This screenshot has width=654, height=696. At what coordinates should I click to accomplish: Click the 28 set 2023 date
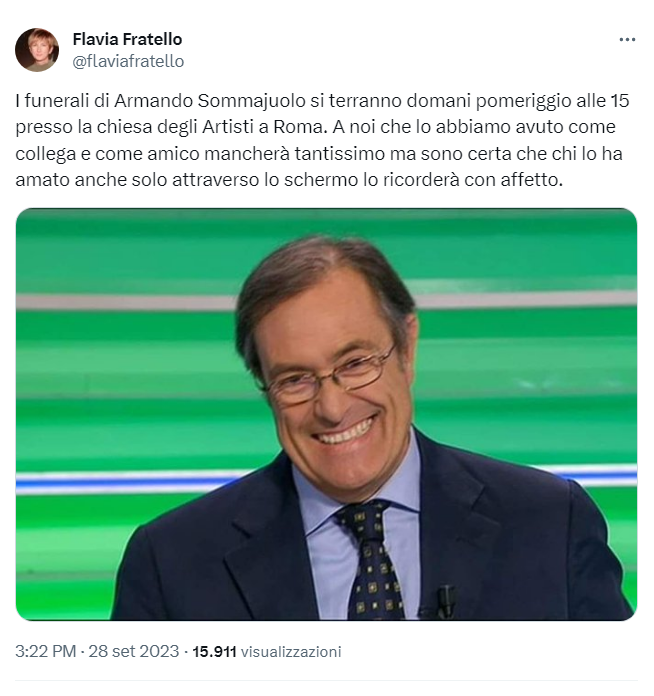pyautogui.click(x=134, y=651)
